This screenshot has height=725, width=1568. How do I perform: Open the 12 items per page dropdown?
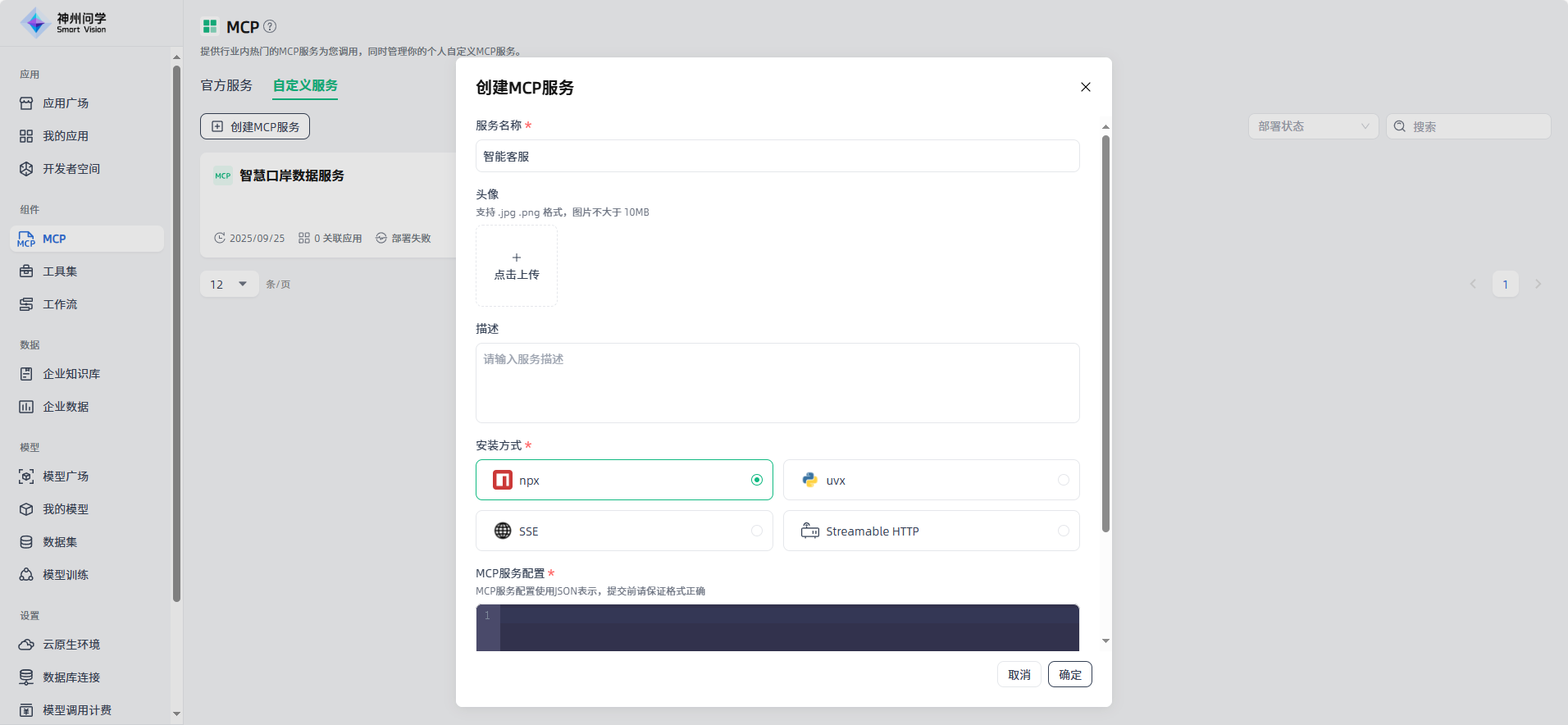(x=229, y=285)
